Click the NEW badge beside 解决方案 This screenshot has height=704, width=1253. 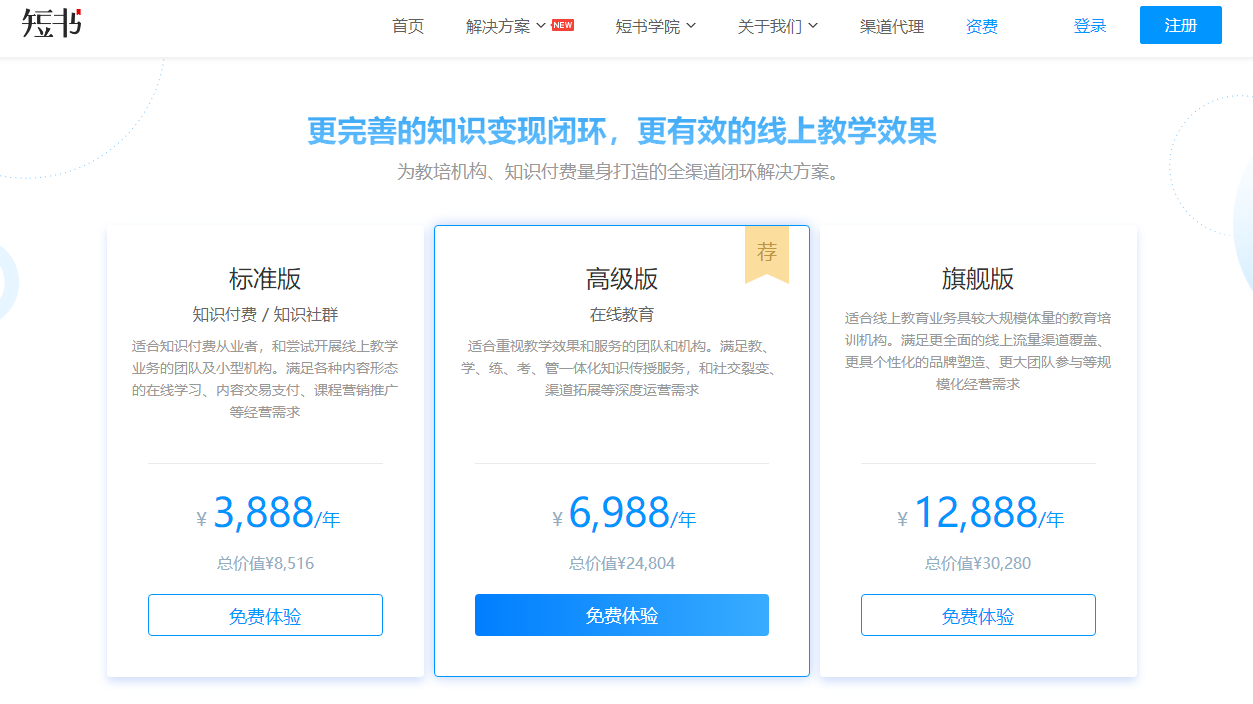pyautogui.click(x=563, y=25)
